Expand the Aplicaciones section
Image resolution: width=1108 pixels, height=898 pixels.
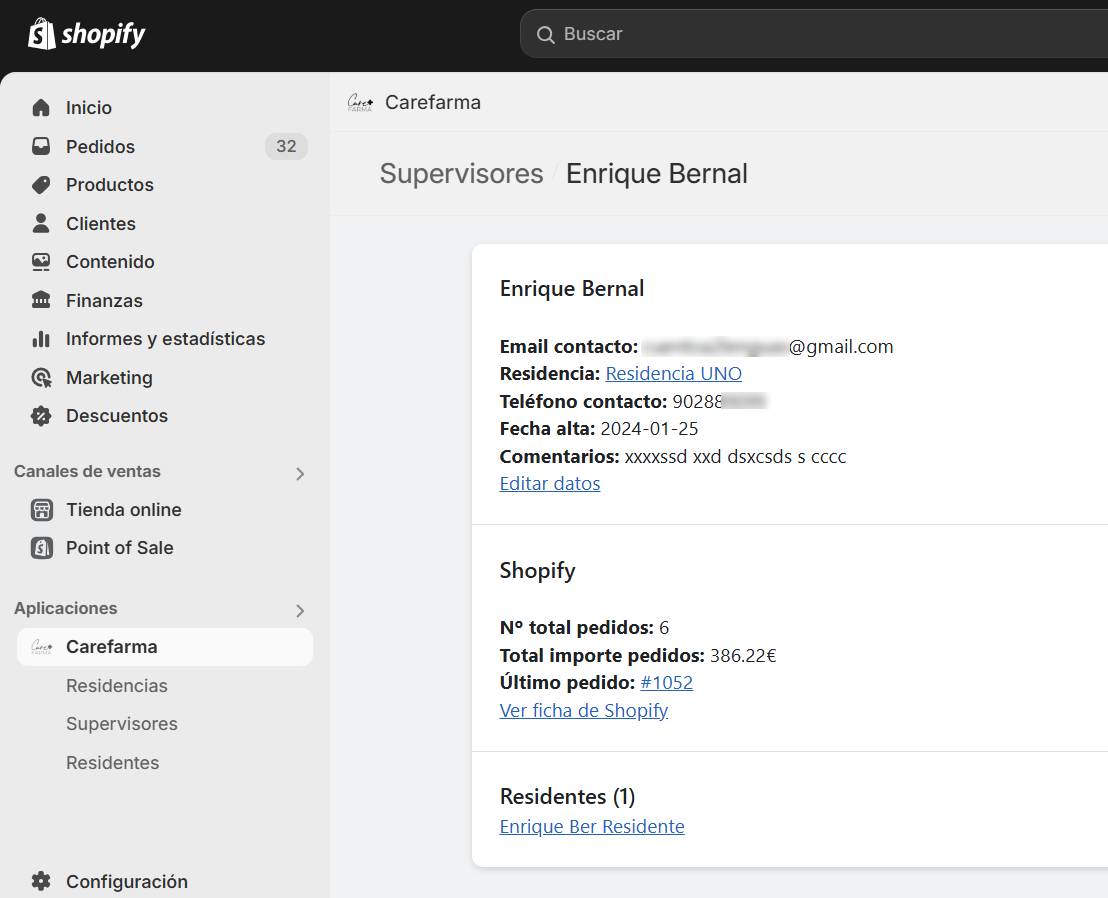pos(300,610)
